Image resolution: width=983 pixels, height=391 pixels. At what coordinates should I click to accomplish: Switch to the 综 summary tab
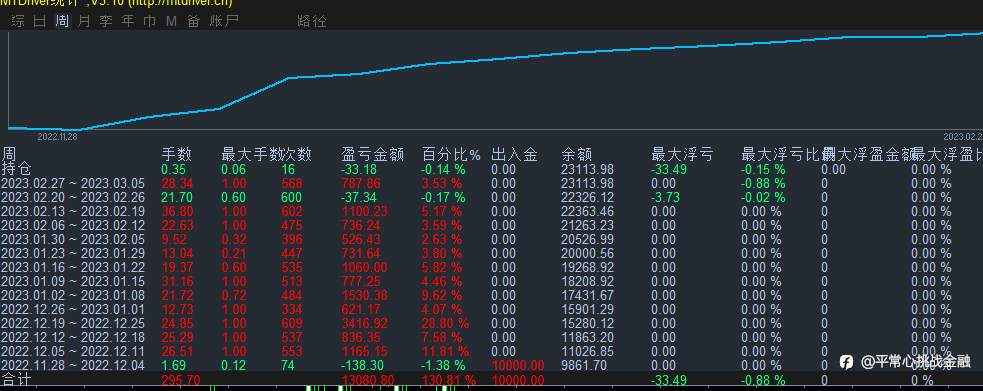pyautogui.click(x=18, y=21)
